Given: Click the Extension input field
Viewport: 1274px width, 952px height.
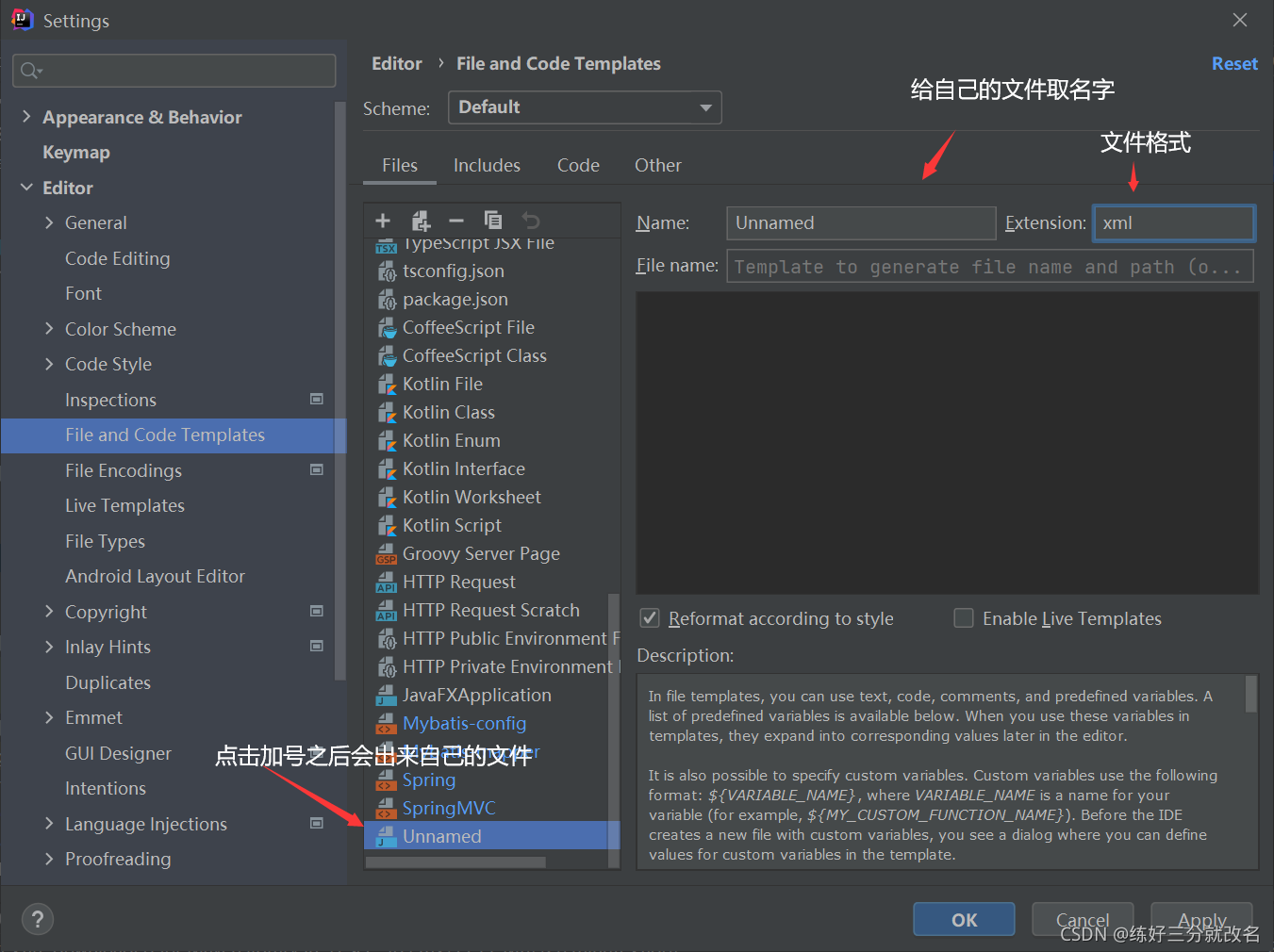Looking at the screenshot, I should pyautogui.click(x=1174, y=223).
